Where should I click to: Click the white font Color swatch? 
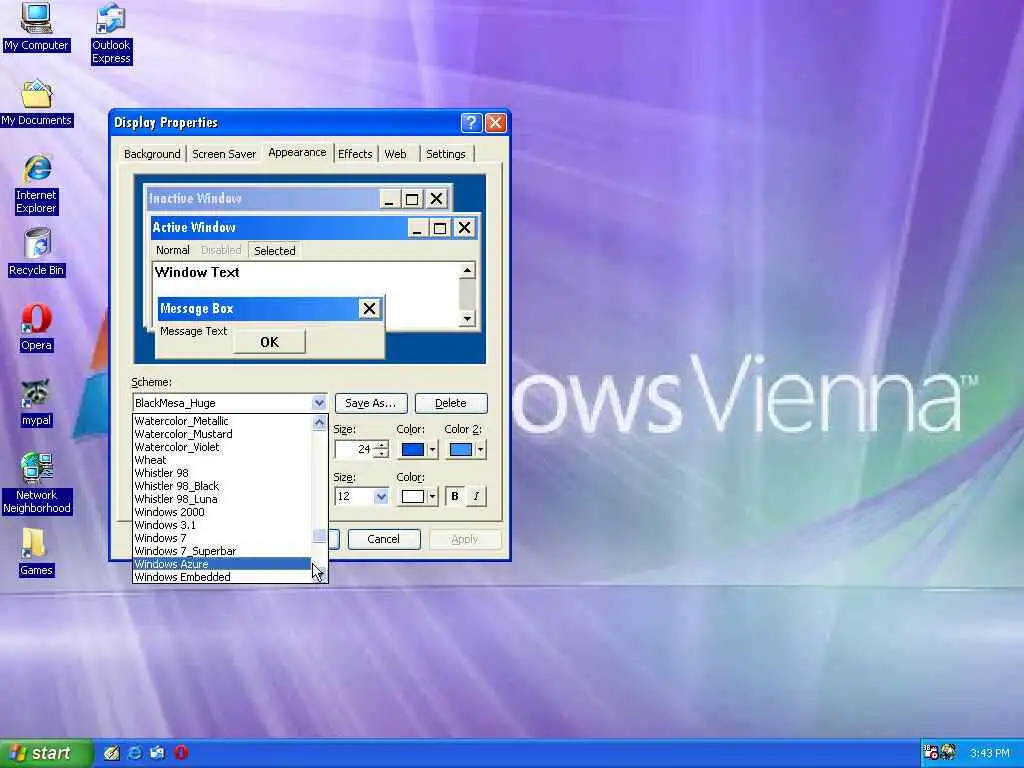click(x=413, y=497)
